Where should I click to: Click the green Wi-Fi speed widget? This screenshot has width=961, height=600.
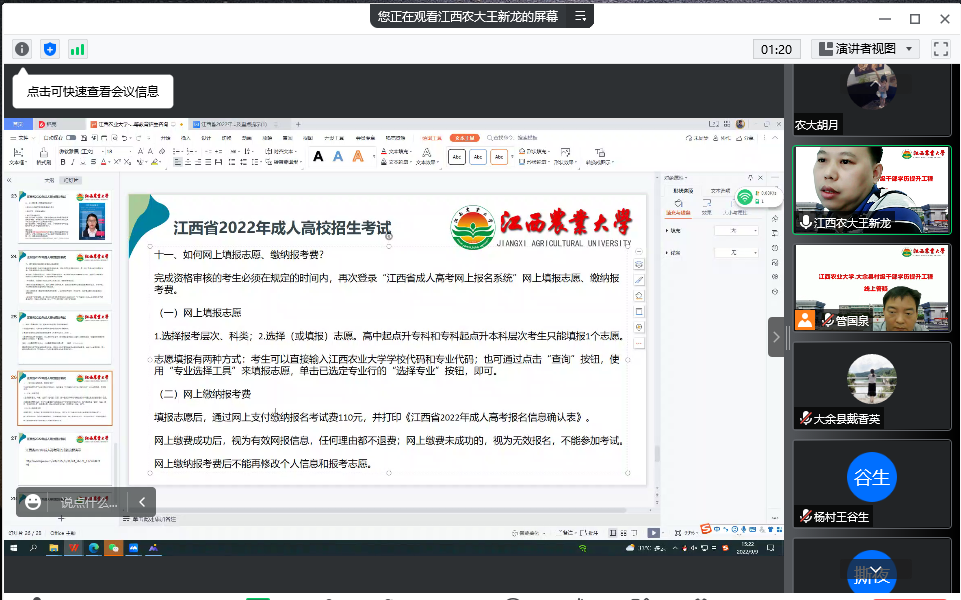[745, 196]
